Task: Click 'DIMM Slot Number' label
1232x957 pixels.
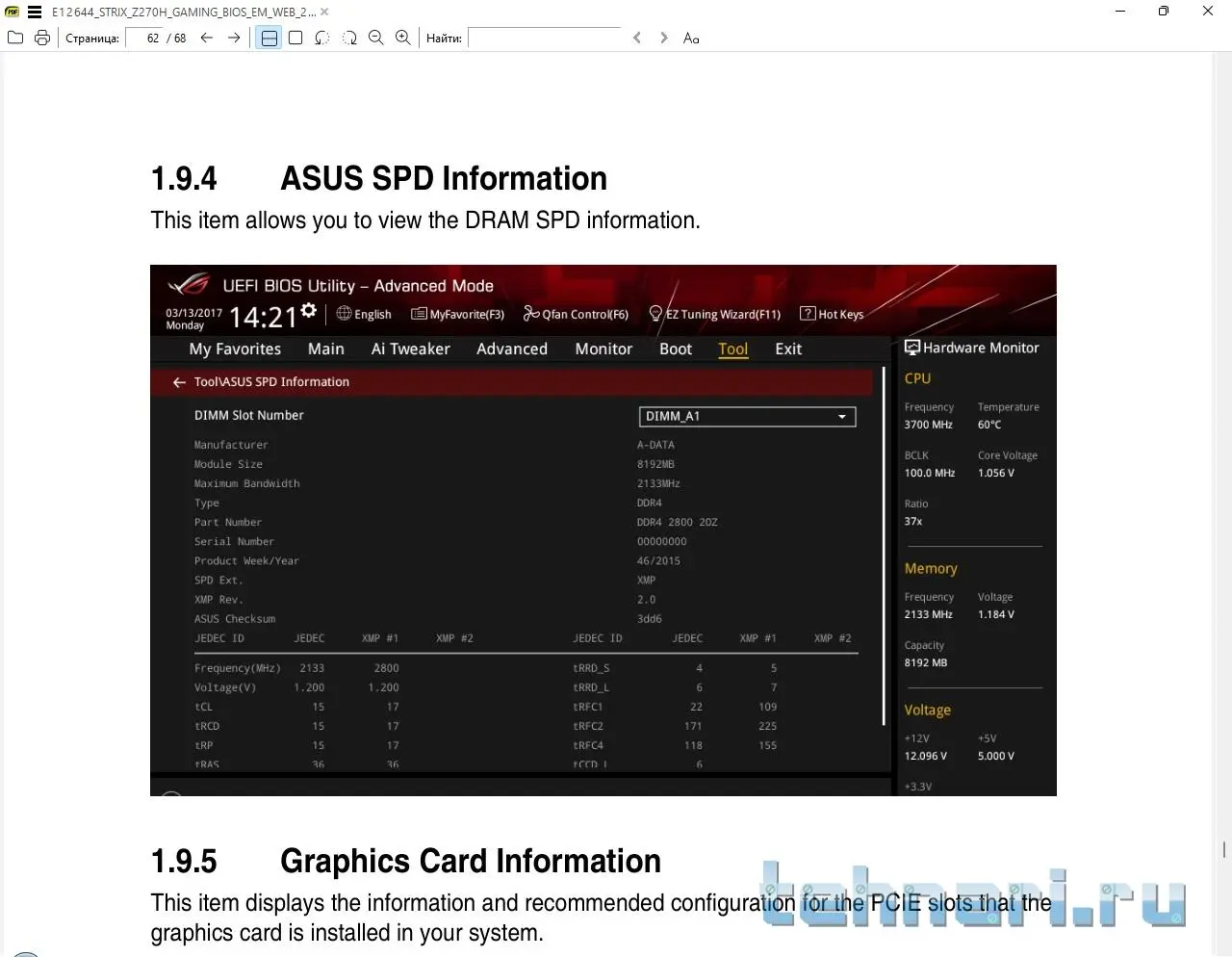Action: (x=248, y=415)
